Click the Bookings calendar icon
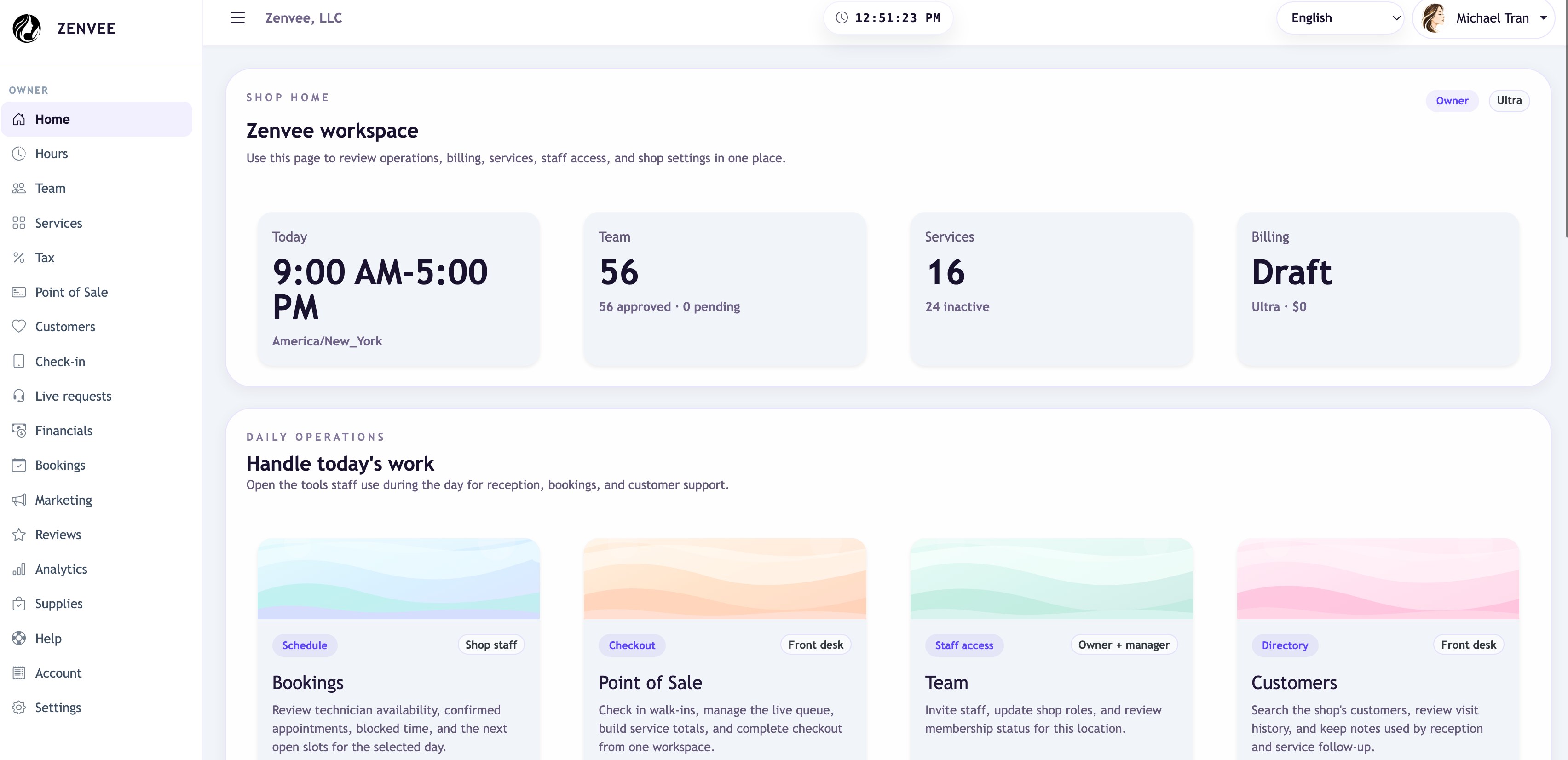Viewport: 1568px width, 760px height. tap(19, 465)
